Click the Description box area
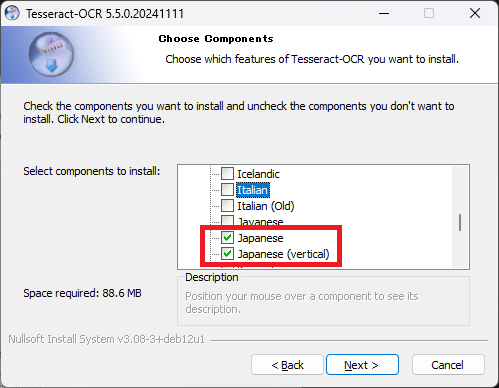Viewport: 499px width, 388px height. (323, 301)
